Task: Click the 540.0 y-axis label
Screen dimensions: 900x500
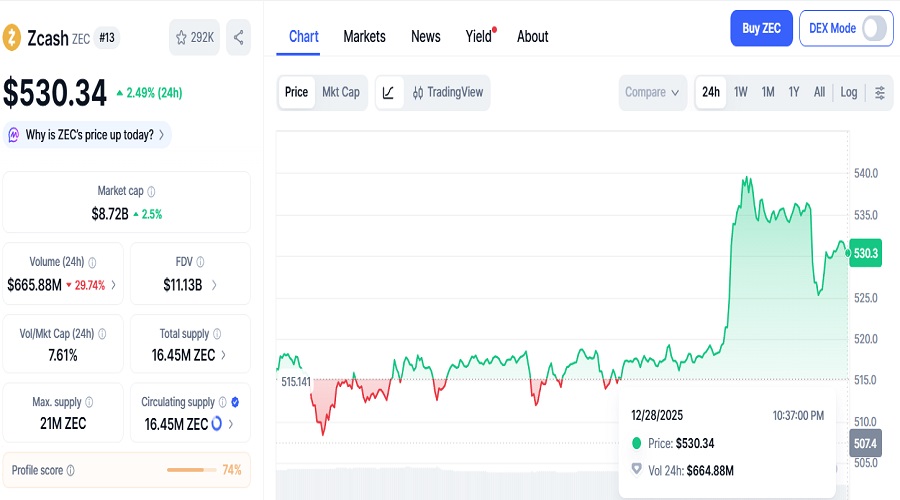Action: pyautogui.click(x=866, y=173)
